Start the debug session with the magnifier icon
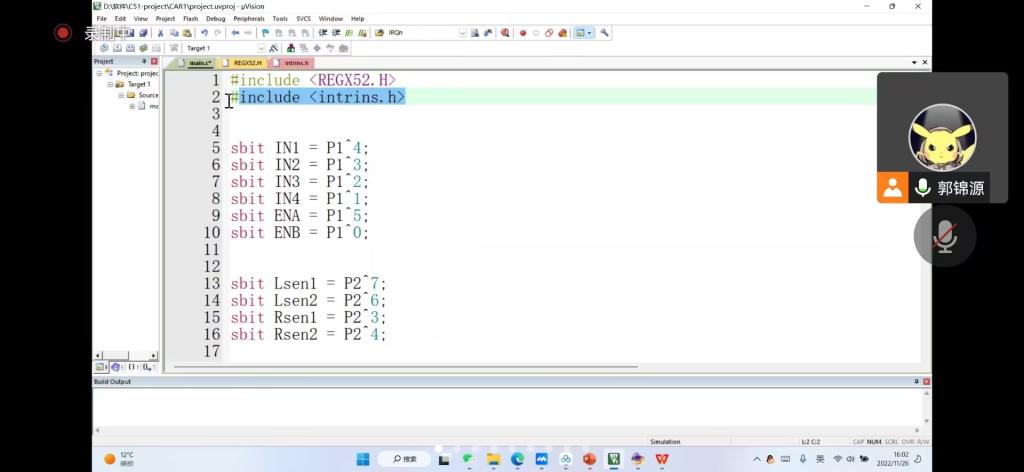 pyautogui.click(x=503, y=33)
